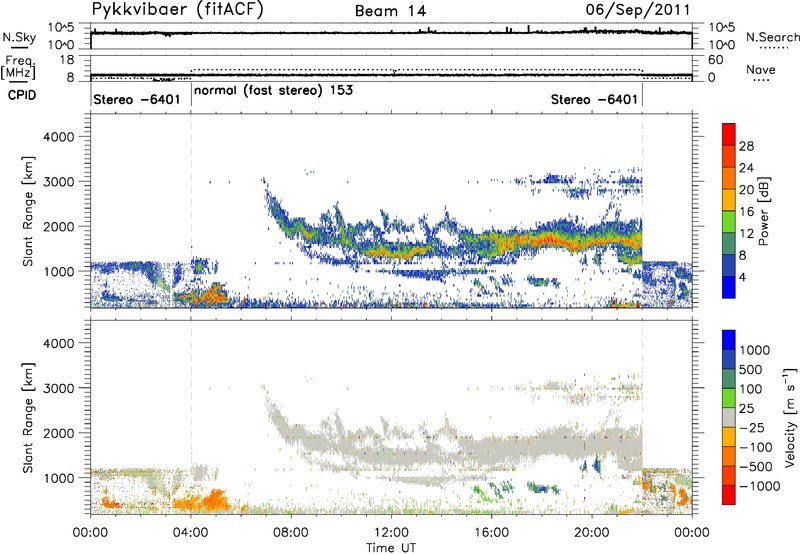Viewport: 800px width, 554px height.
Task: Click the '12:00' time axis label
Action: 391,533
